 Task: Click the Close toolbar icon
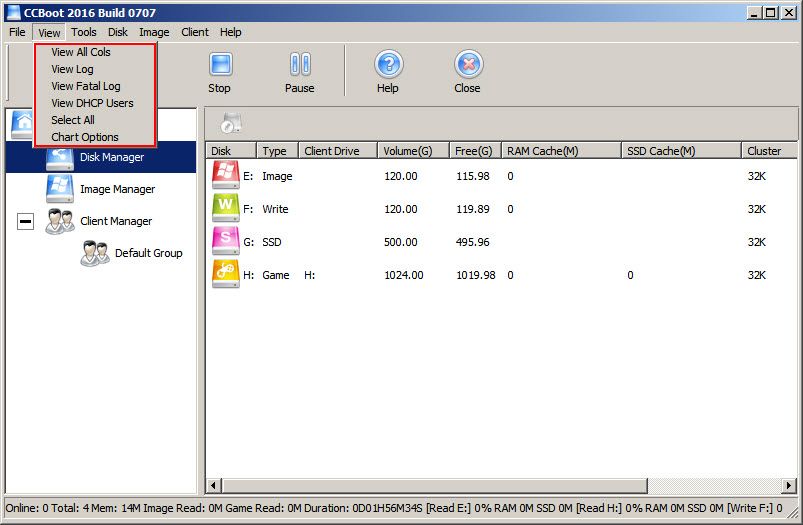click(x=468, y=65)
